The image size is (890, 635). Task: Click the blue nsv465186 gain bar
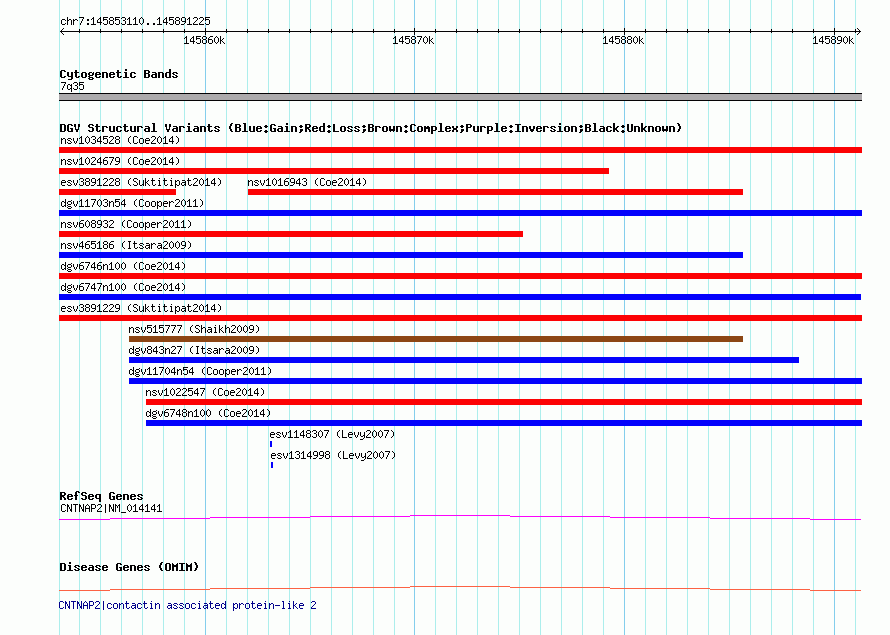pyautogui.click(x=401, y=255)
